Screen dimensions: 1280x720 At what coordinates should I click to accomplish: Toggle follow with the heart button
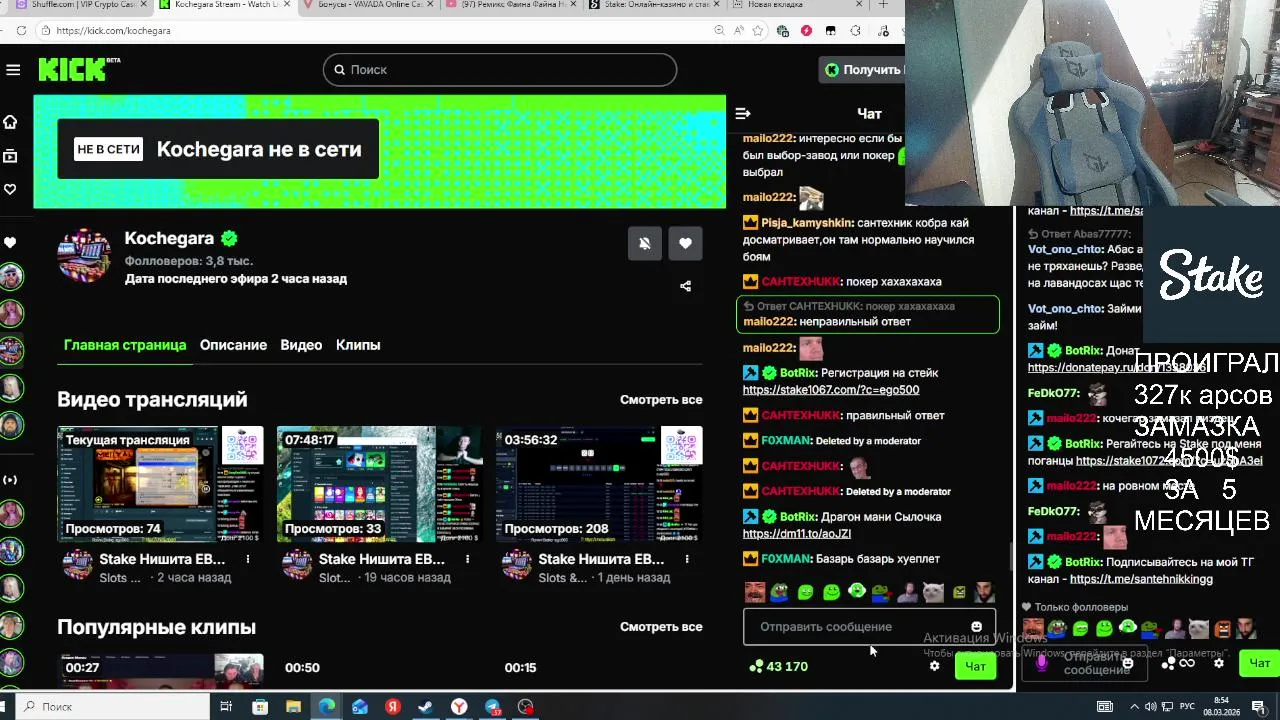[685, 243]
